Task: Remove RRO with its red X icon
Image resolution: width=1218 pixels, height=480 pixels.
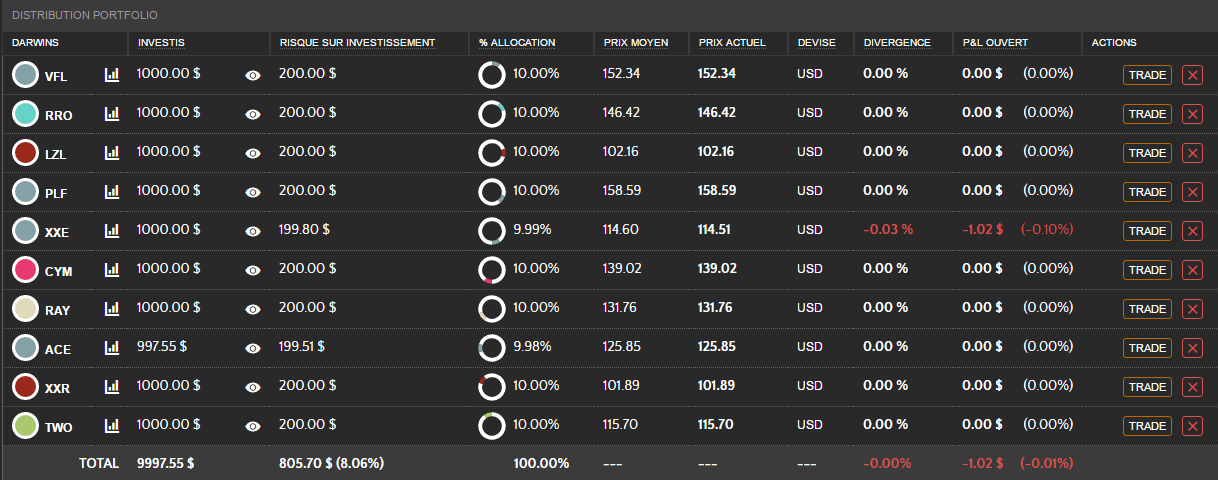Action: (x=1192, y=114)
